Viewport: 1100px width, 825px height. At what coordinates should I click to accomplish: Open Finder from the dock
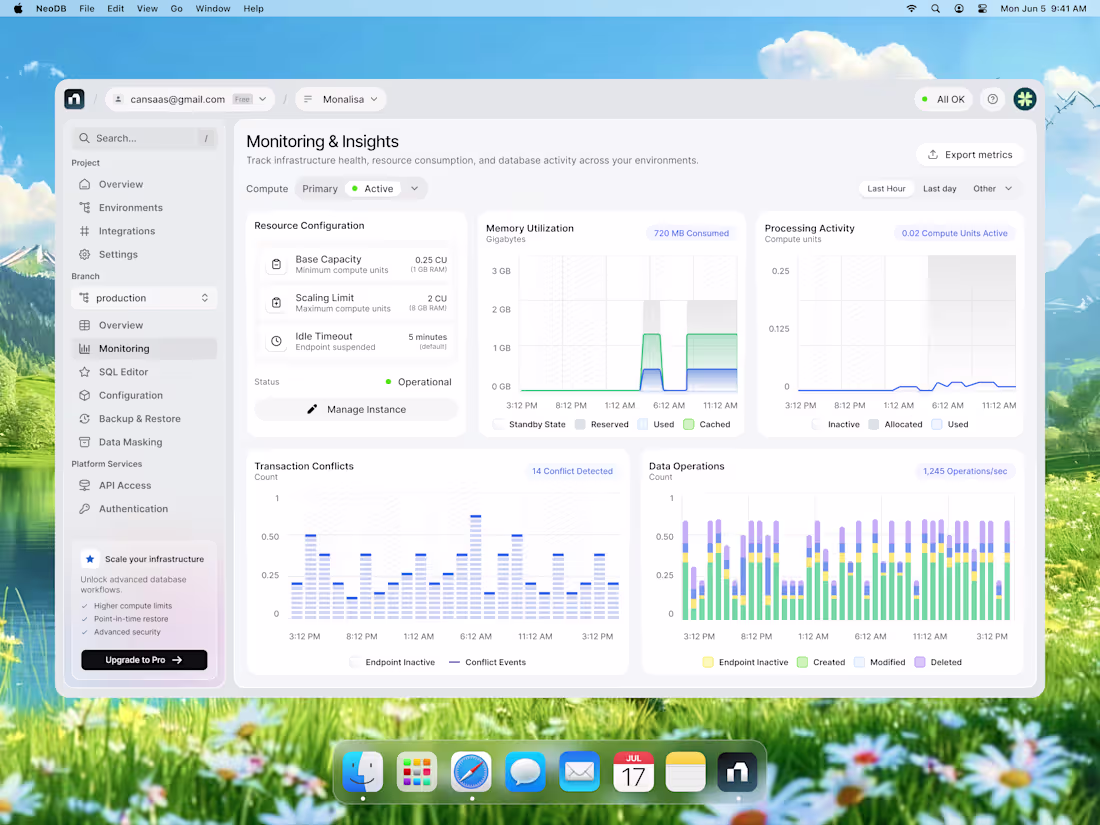click(x=363, y=772)
